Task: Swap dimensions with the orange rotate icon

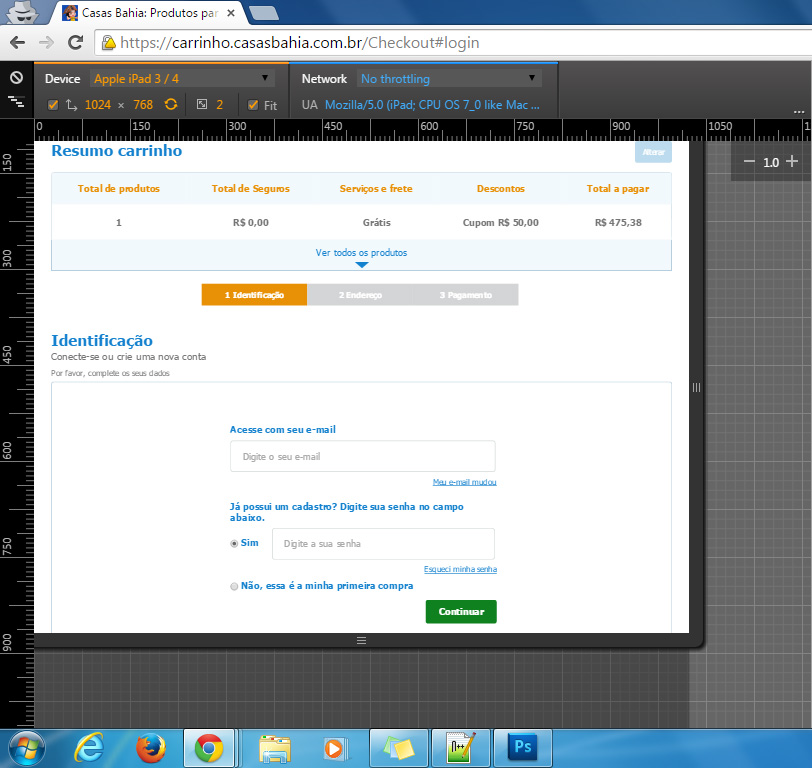Action: pos(171,105)
